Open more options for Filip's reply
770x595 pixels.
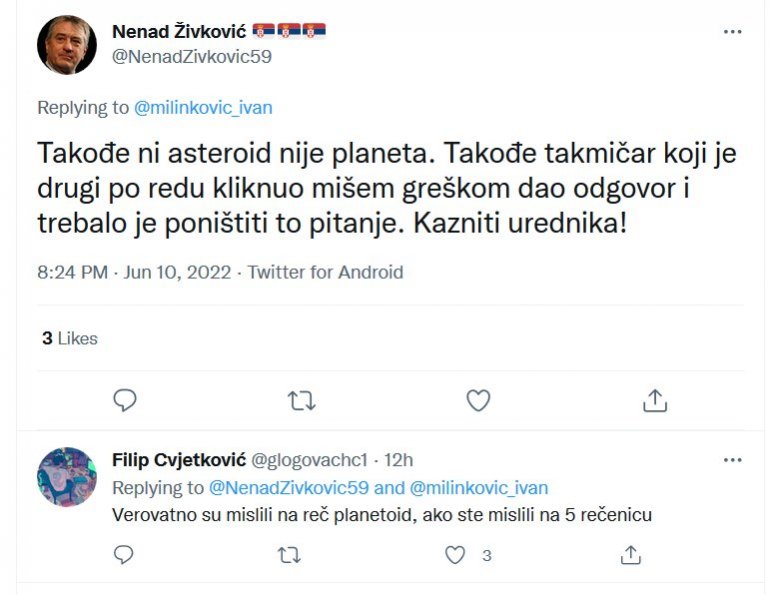[733, 460]
